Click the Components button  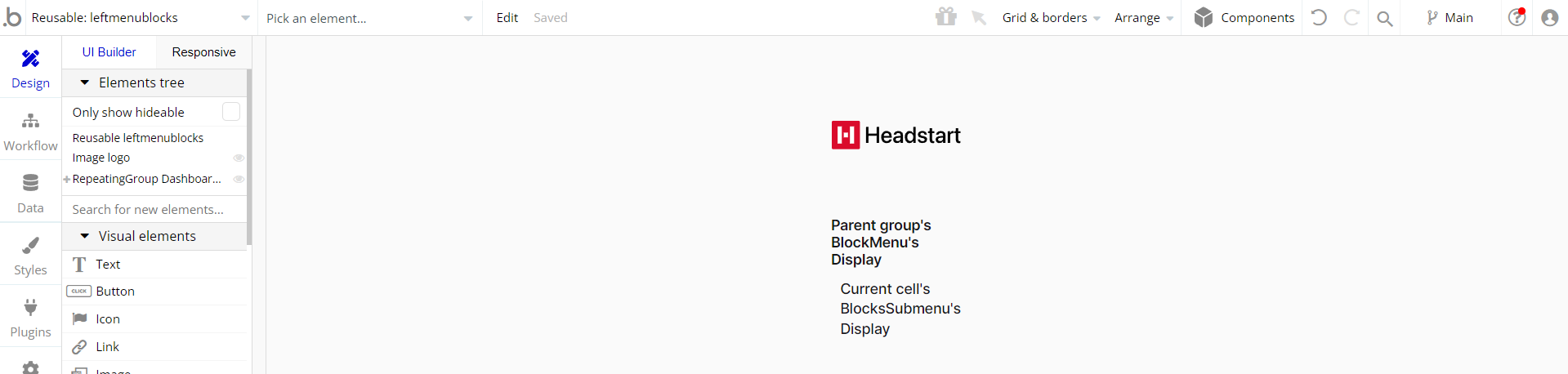click(1244, 17)
